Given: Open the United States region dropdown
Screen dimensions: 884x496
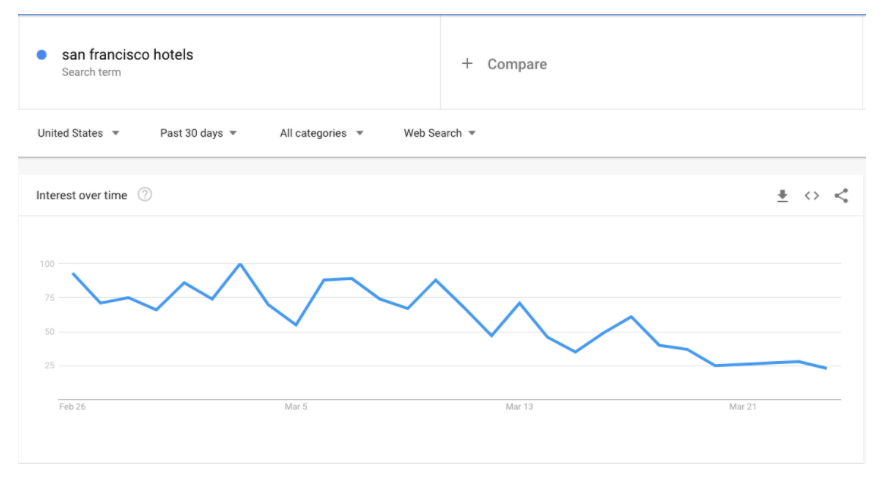Looking at the screenshot, I should pyautogui.click(x=78, y=133).
